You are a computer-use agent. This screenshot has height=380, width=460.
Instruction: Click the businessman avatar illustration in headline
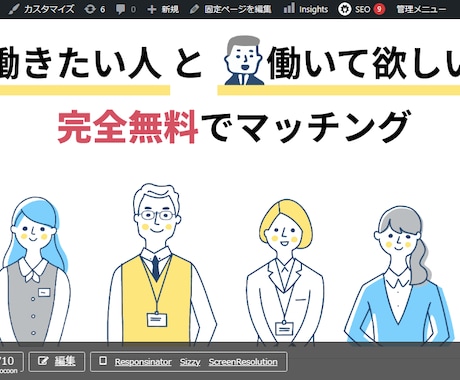pos(244,60)
